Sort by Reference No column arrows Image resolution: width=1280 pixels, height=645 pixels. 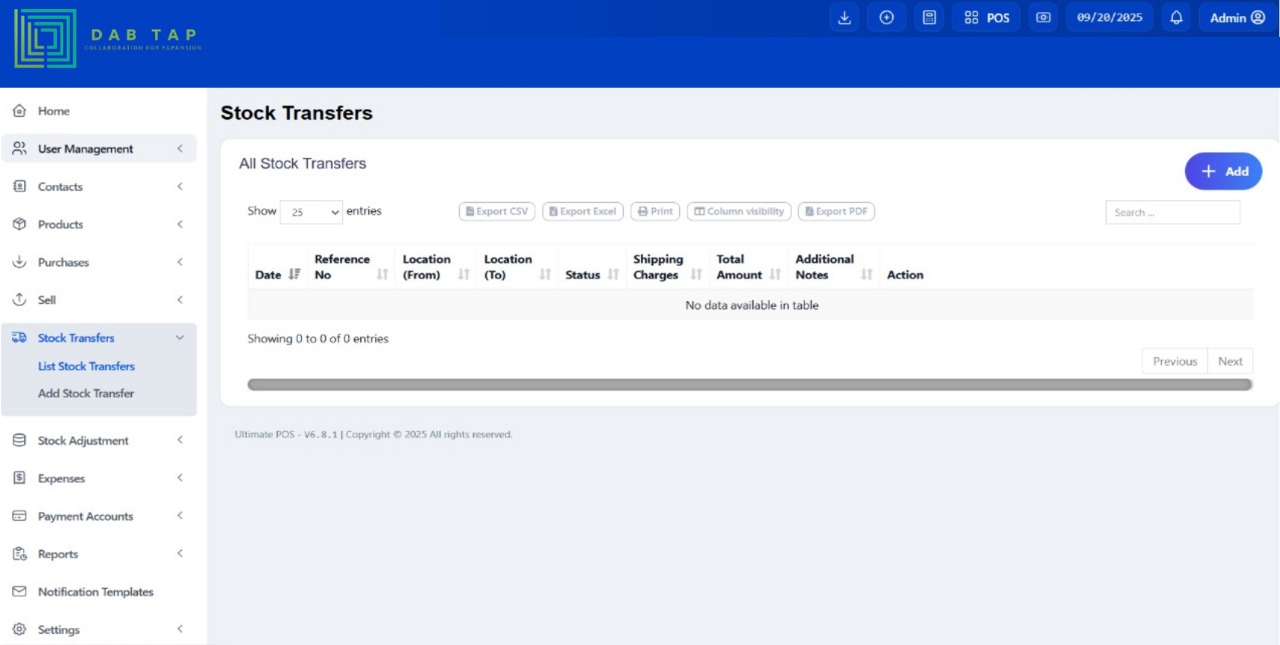pyautogui.click(x=382, y=275)
